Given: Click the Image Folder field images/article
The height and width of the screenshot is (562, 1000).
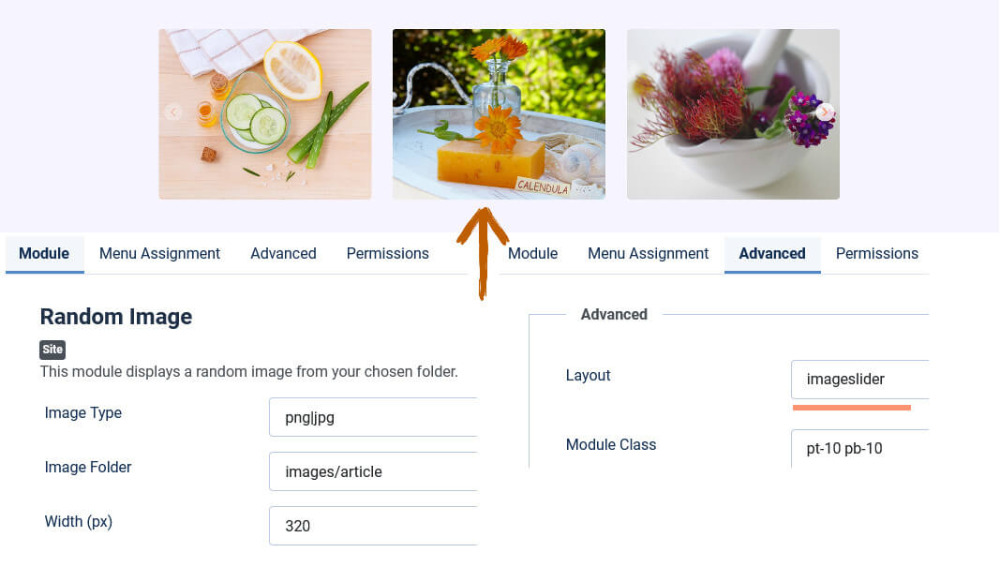Looking at the screenshot, I should [373, 471].
